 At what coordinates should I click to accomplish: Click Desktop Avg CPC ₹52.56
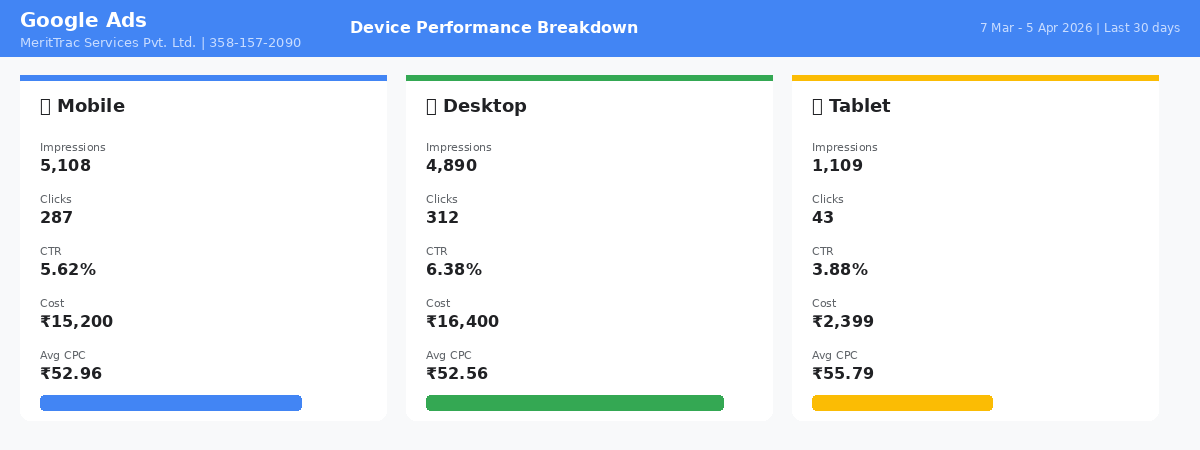click(457, 374)
